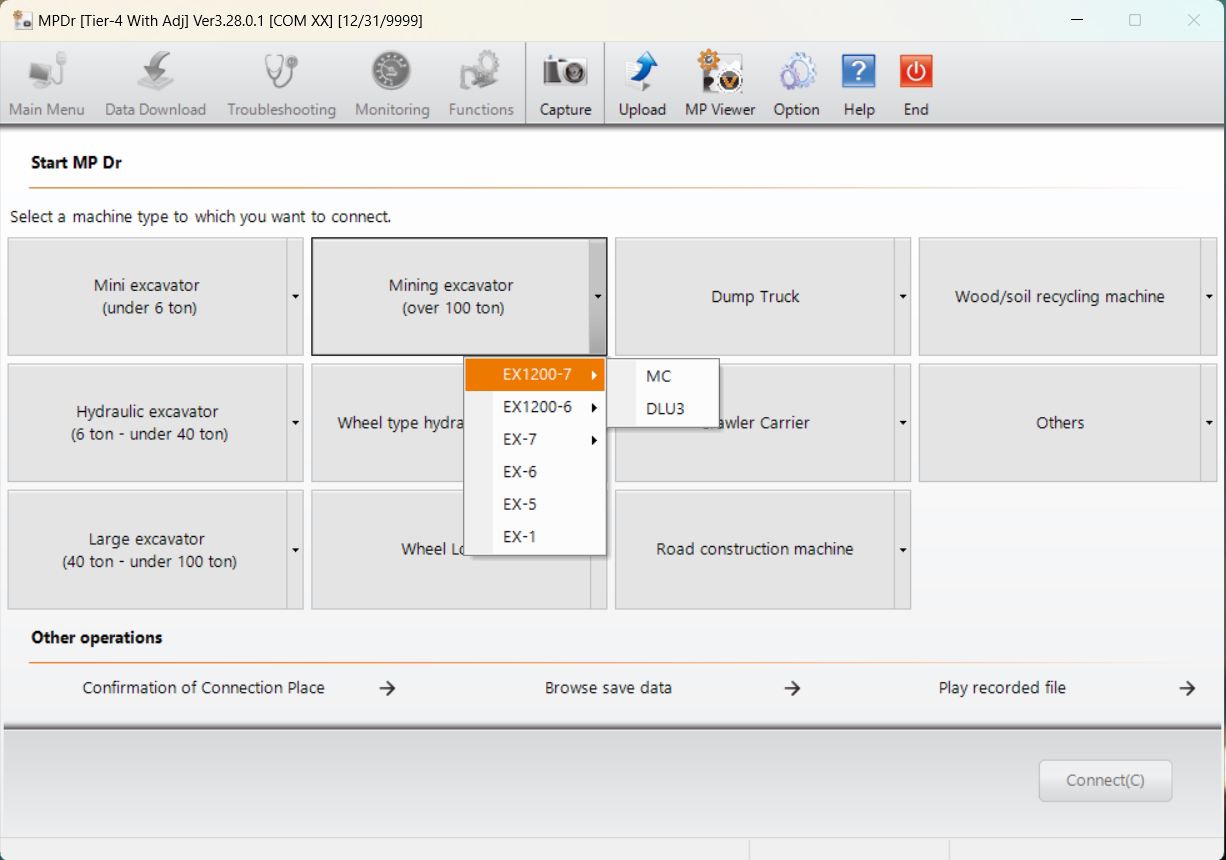
Task: Click End to exit MPDr
Action: pyautogui.click(x=915, y=83)
